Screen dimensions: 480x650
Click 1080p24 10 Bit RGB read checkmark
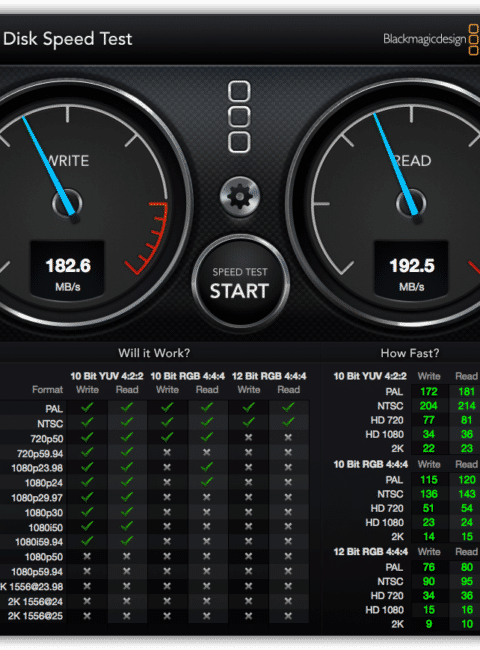(x=207, y=482)
